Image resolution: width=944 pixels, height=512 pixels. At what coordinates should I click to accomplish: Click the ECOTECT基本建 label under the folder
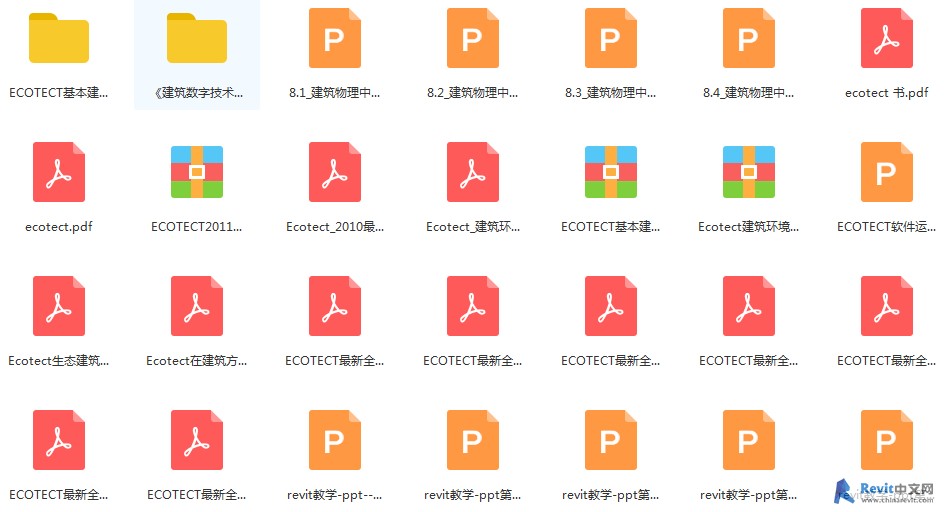pyautogui.click(x=59, y=93)
